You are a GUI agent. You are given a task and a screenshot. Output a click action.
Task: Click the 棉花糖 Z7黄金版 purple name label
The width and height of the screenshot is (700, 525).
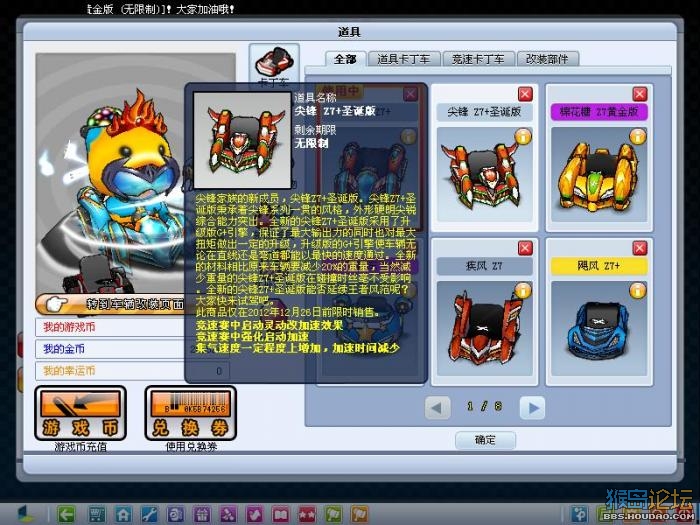click(x=599, y=112)
